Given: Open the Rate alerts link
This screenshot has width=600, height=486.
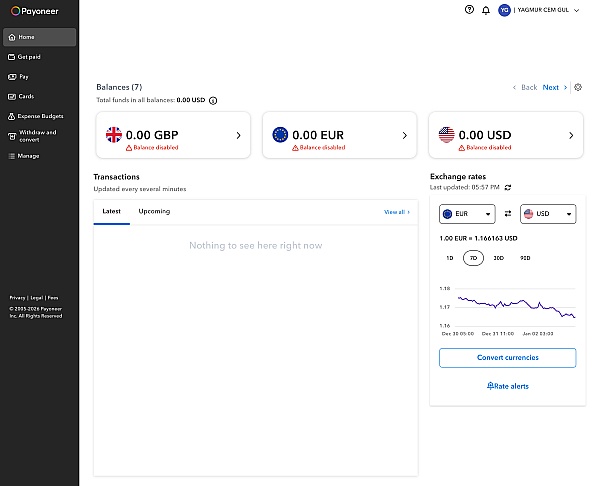Looking at the screenshot, I should (x=507, y=385).
